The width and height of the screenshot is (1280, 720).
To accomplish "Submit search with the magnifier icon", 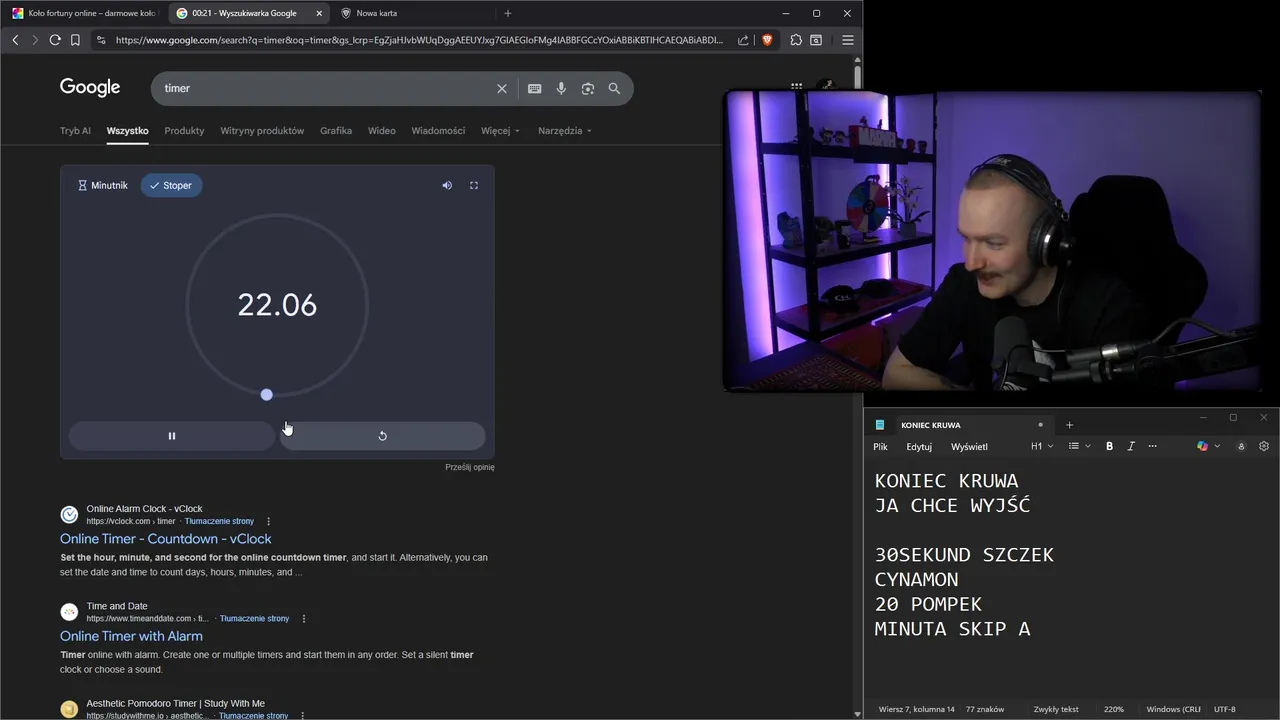I will click(614, 88).
